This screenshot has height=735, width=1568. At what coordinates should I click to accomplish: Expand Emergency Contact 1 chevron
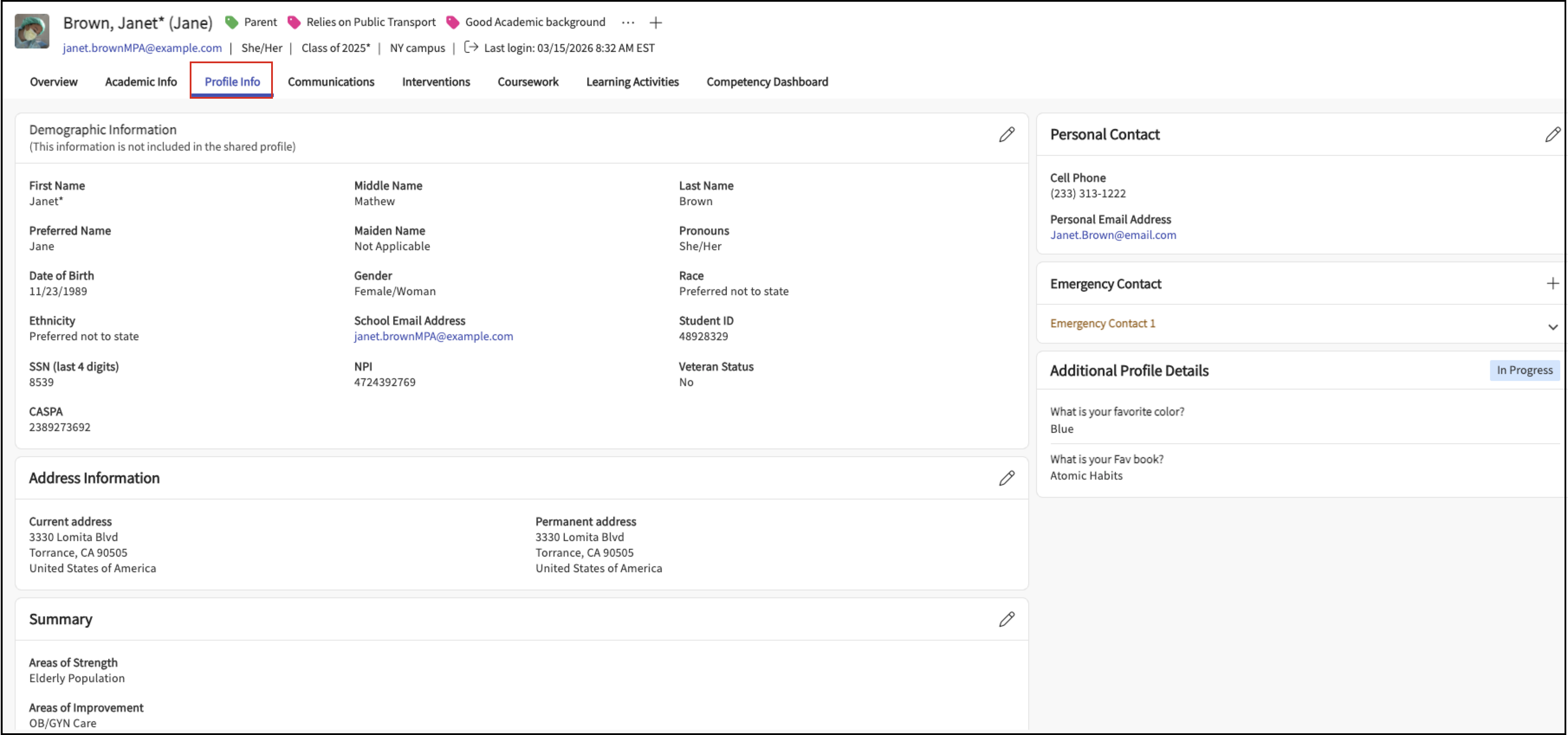click(1552, 327)
